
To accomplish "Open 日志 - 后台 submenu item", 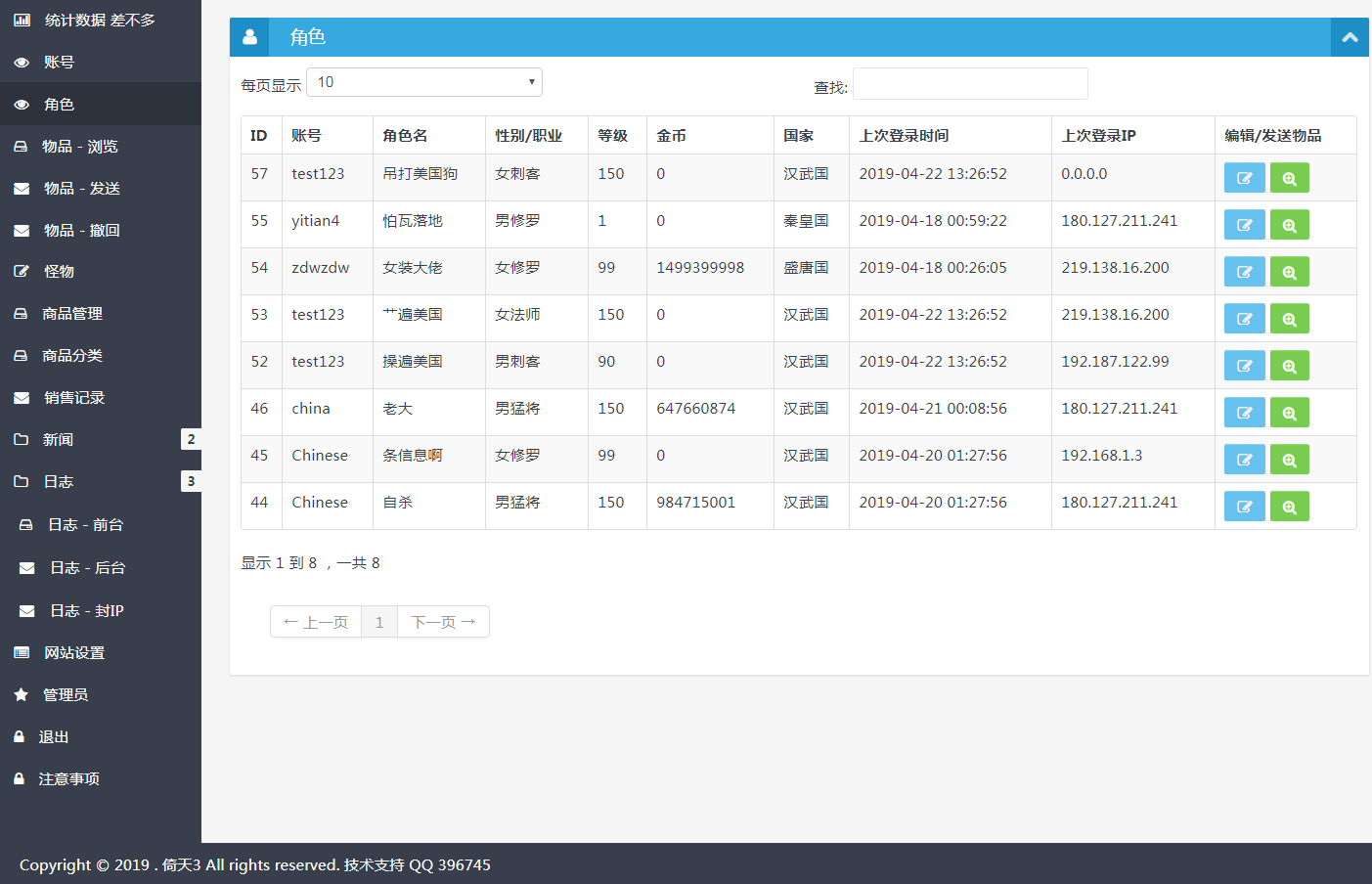I will coord(100,568).
